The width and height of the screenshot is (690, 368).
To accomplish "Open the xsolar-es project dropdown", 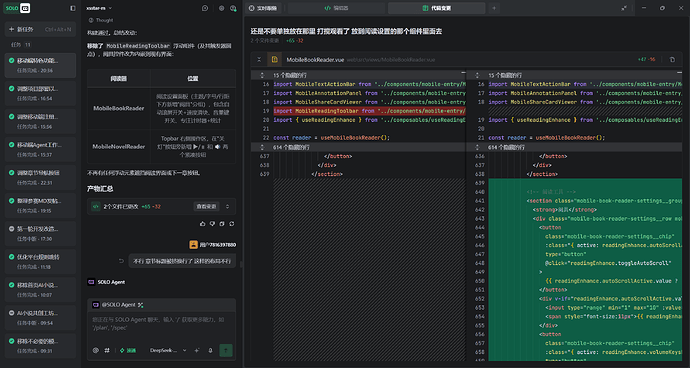I will (99, 8).
